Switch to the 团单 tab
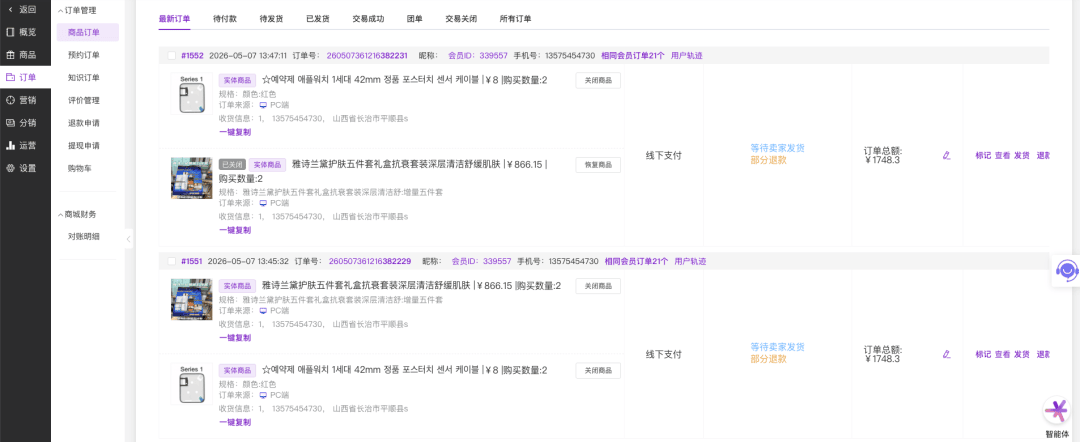Screen dimensions: 1080x442 coord(415,19)
